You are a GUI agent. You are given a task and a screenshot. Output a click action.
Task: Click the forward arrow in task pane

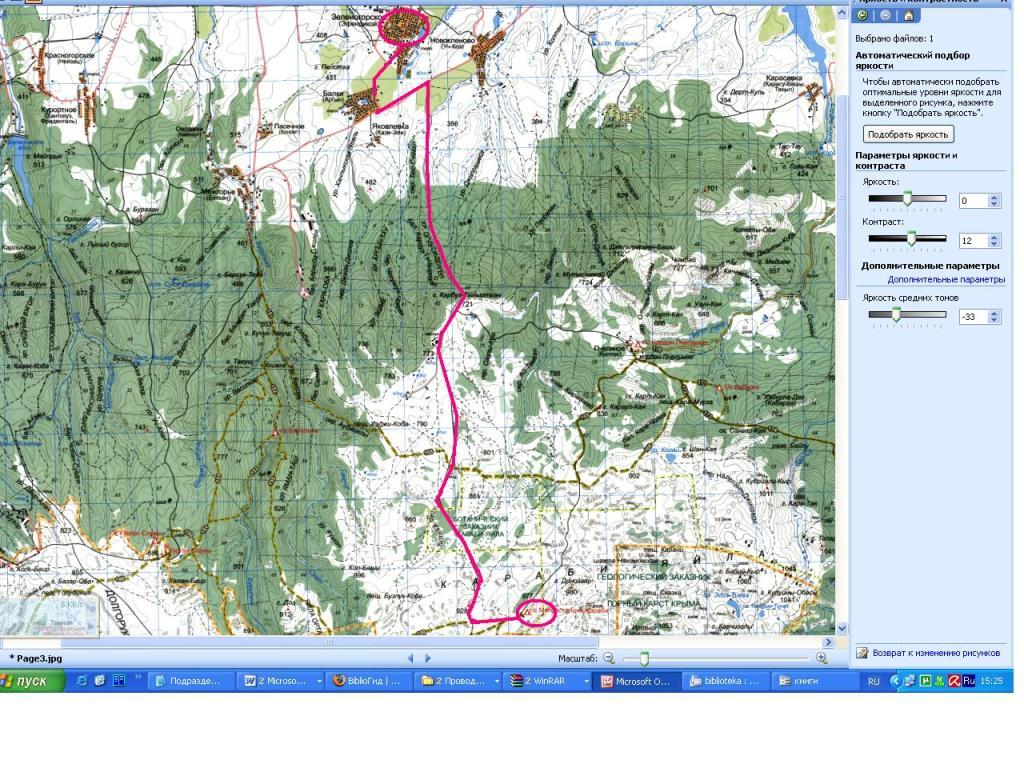coord(885,15)
